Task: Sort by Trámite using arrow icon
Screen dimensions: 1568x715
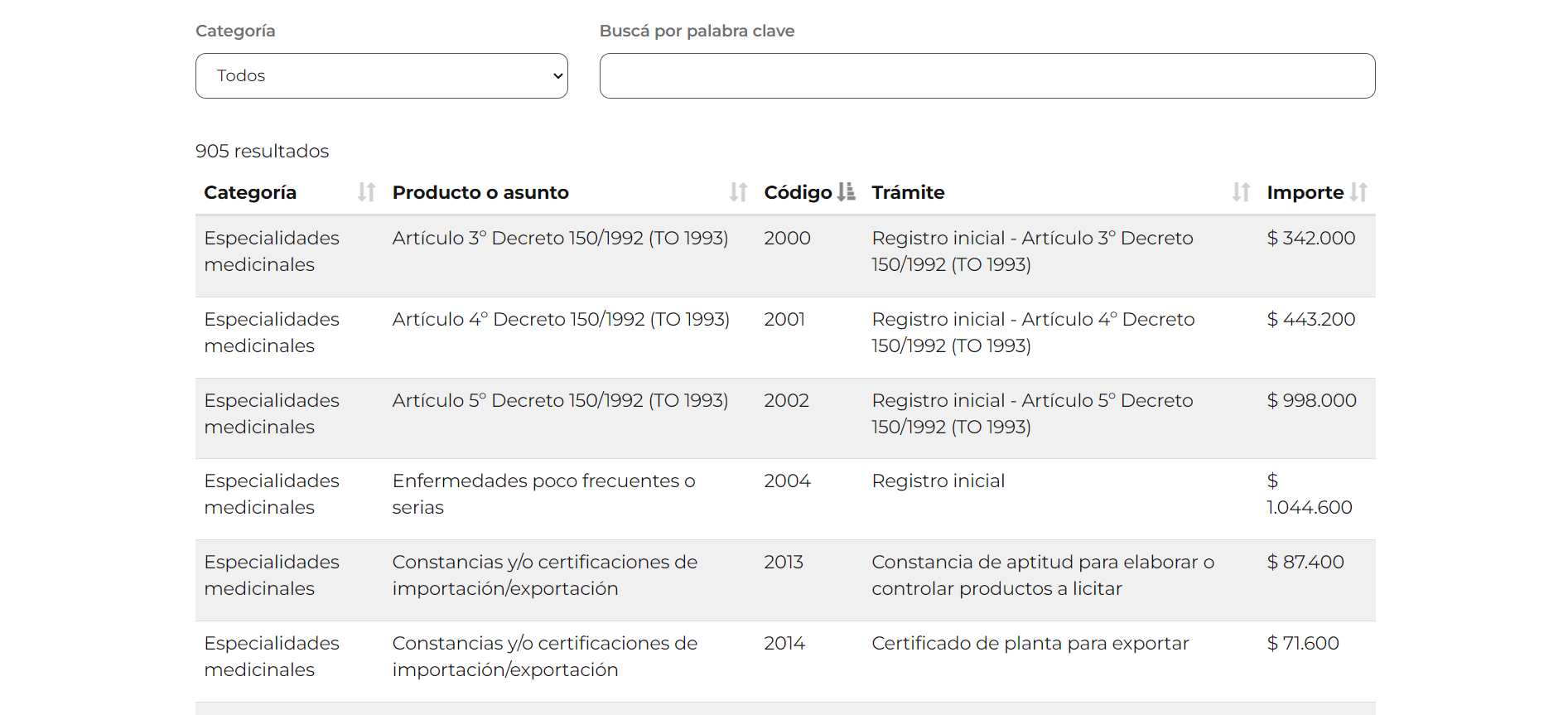Action: point(1240,192)
